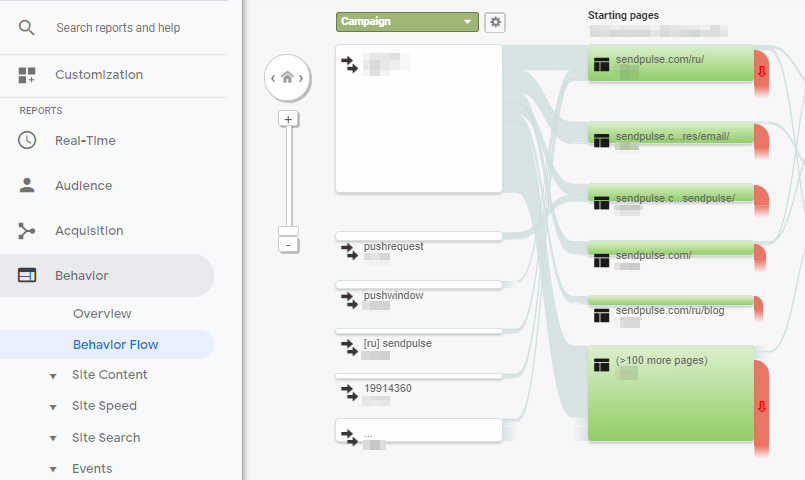The image size is (805, 480).
Task: Click the Audience person icon
Action: (x=27, y=185)
